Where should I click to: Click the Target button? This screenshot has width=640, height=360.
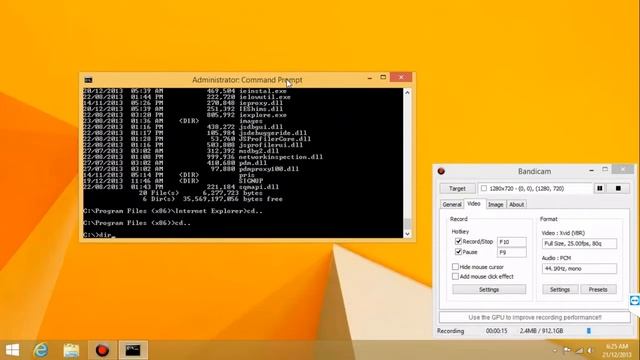(457, 188)
